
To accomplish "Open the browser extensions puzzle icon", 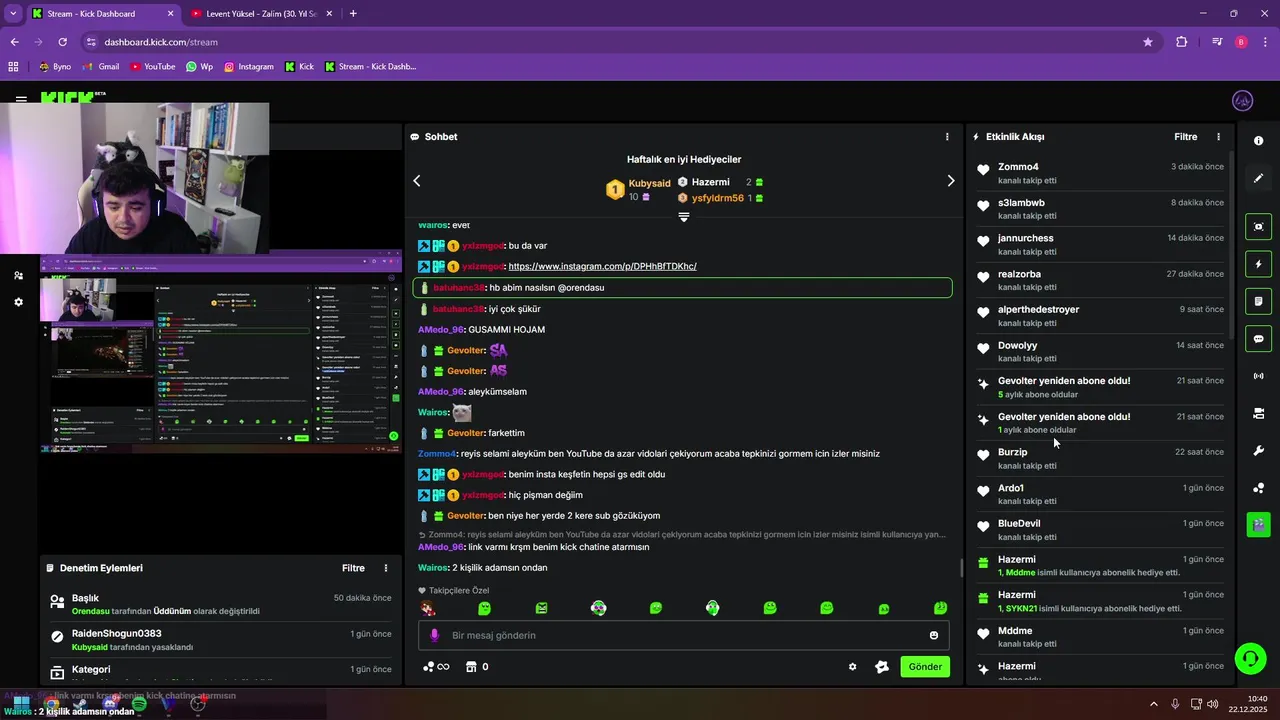I will point(1182,42).
